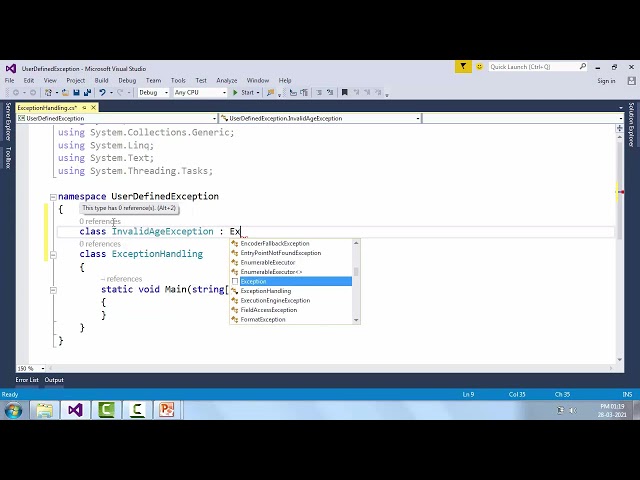Save the current file with Save icon
Image resolution: width=640 pixels, height=480 pixels.
click(76, 93)
